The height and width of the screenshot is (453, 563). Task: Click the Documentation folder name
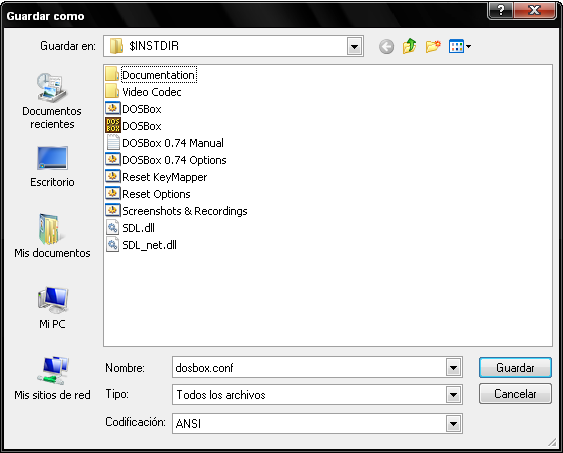point(159,75)
